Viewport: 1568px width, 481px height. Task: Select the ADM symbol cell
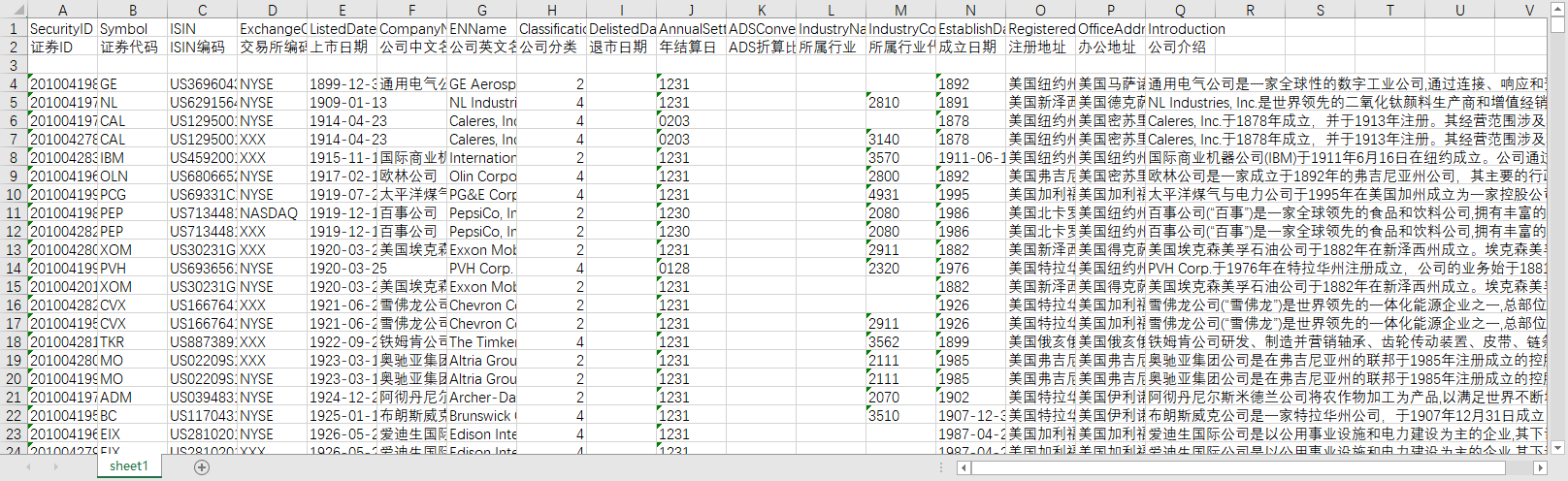[x=132, y=397]
